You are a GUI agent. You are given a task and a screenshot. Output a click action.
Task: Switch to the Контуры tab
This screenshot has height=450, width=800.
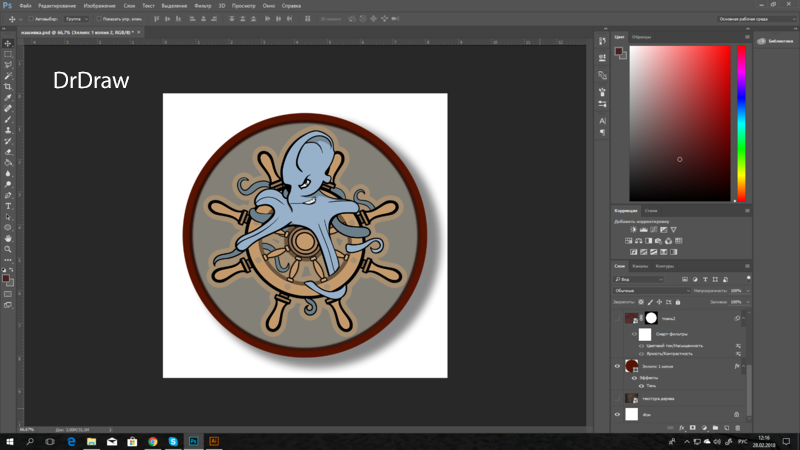[665, 266]
